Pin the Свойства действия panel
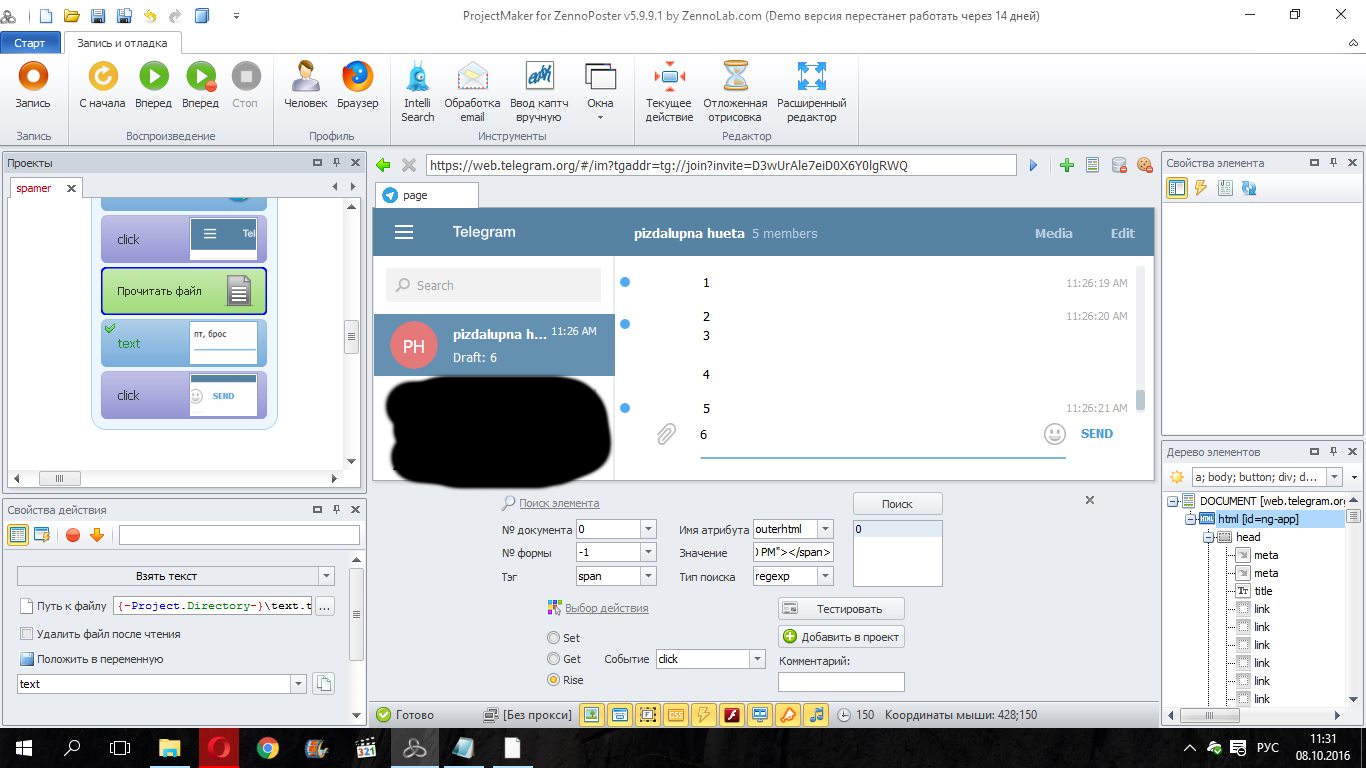Screen dimensions: 1366x768 click(x=335, y=509)
